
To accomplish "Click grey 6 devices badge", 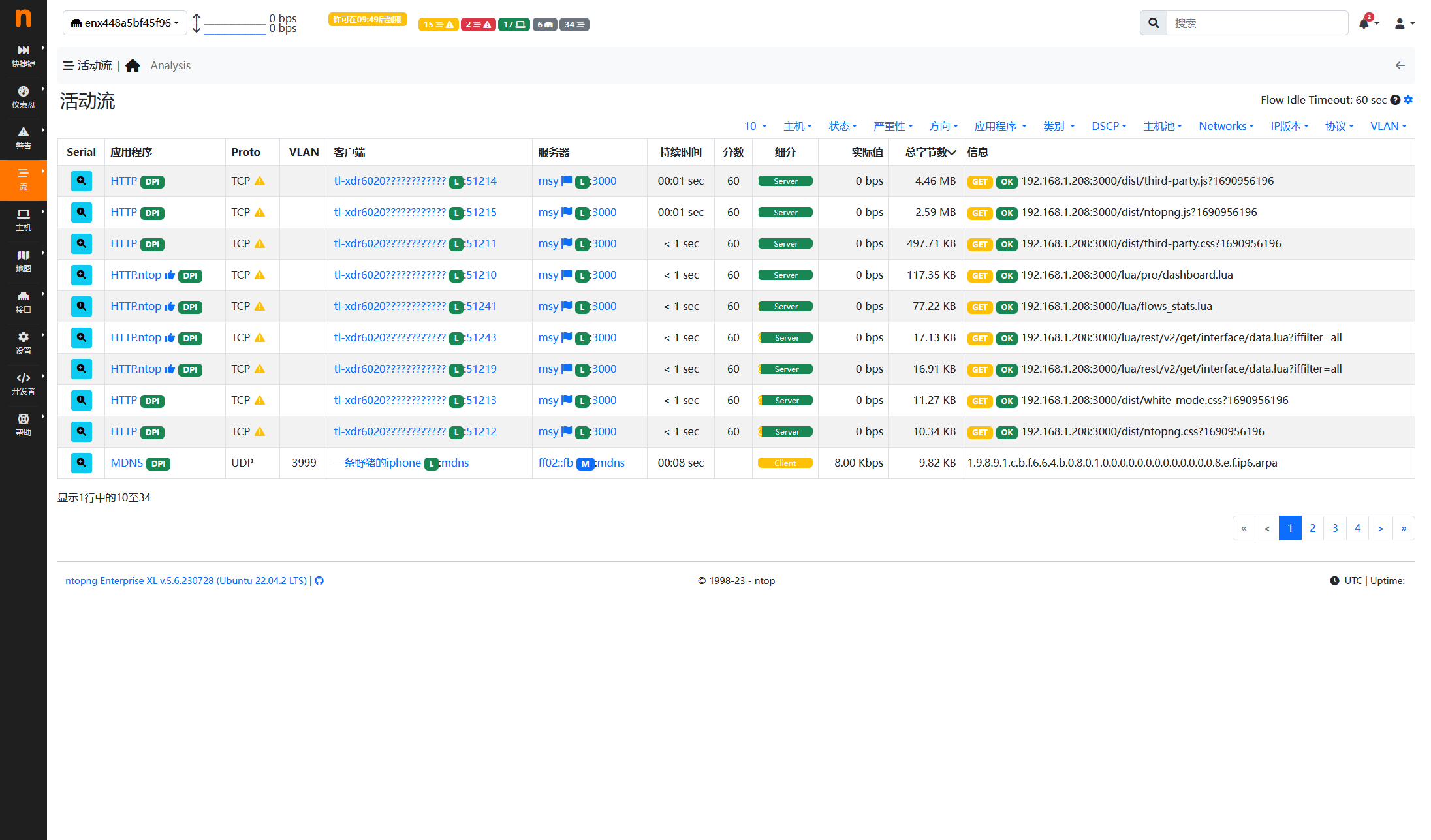I will click(545, 24).
